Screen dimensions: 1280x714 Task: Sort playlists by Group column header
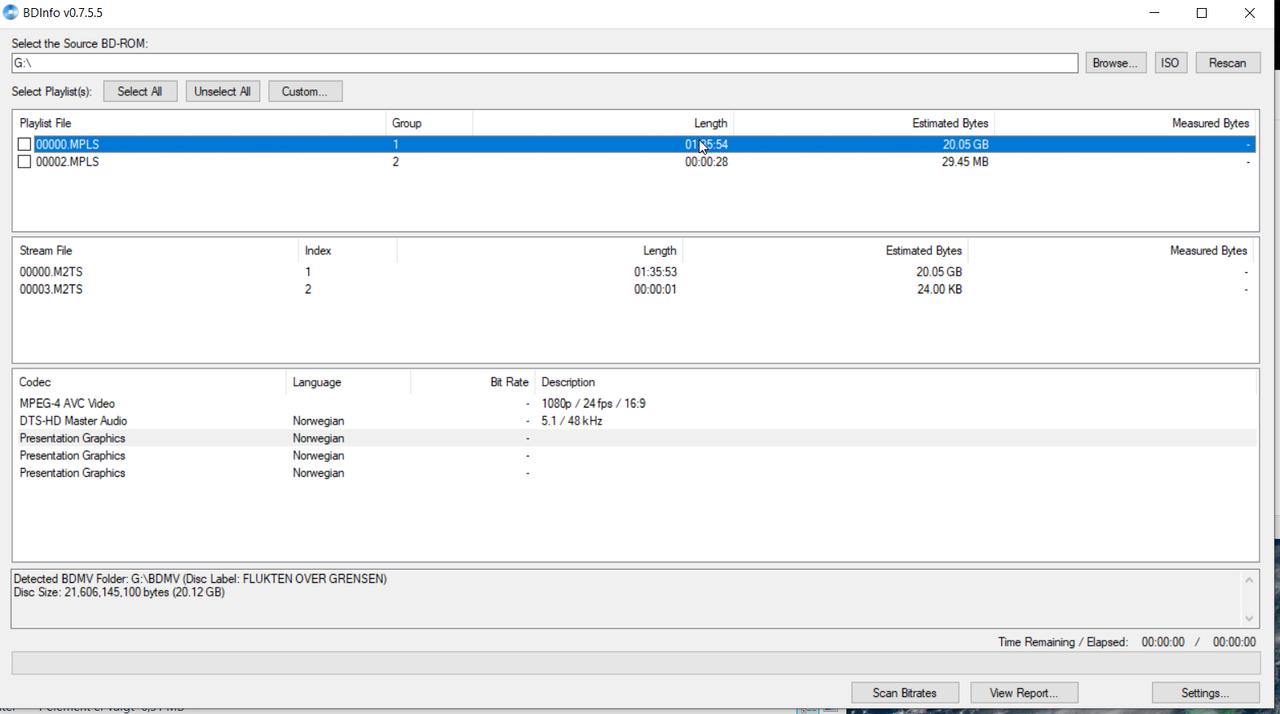[429, 123]
